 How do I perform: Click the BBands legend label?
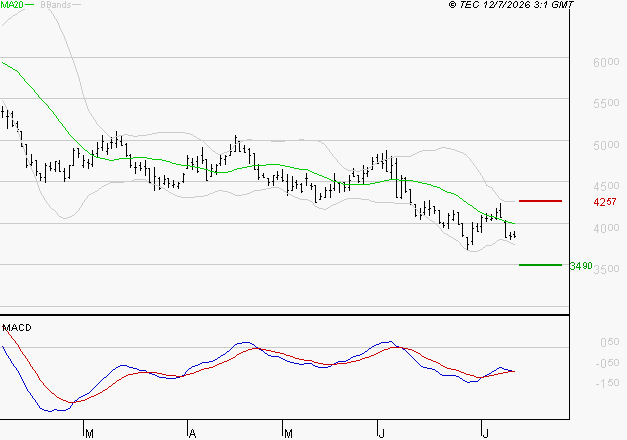pos(55,5)
